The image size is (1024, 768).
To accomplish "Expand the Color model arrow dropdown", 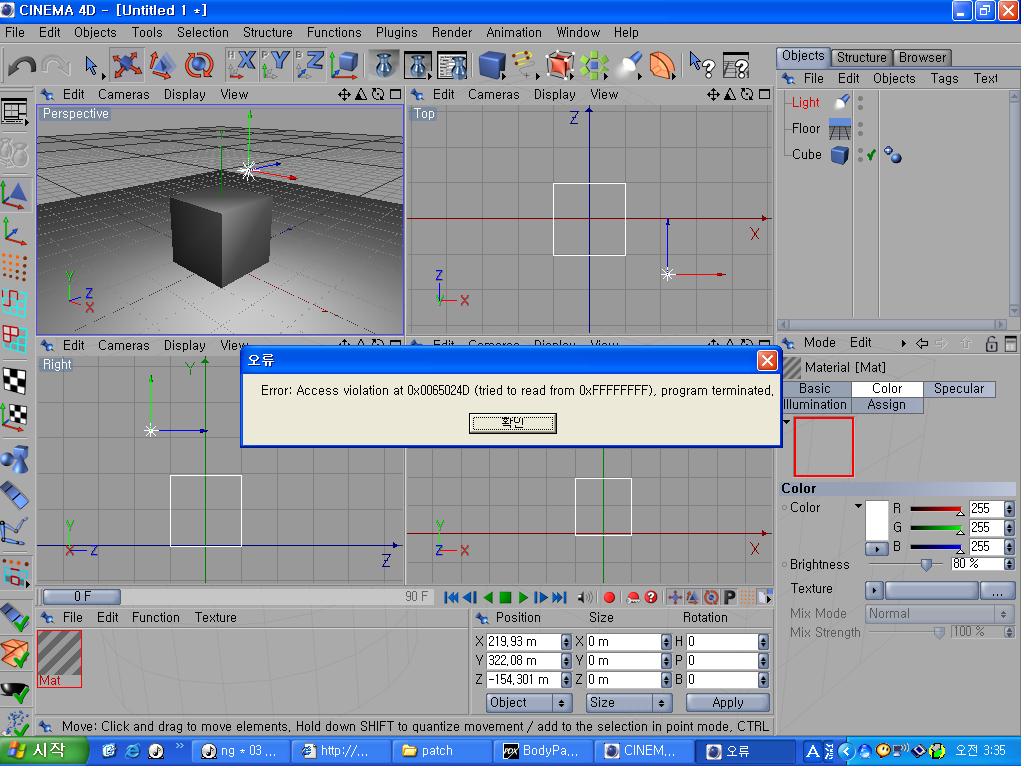I will (858, 507).
